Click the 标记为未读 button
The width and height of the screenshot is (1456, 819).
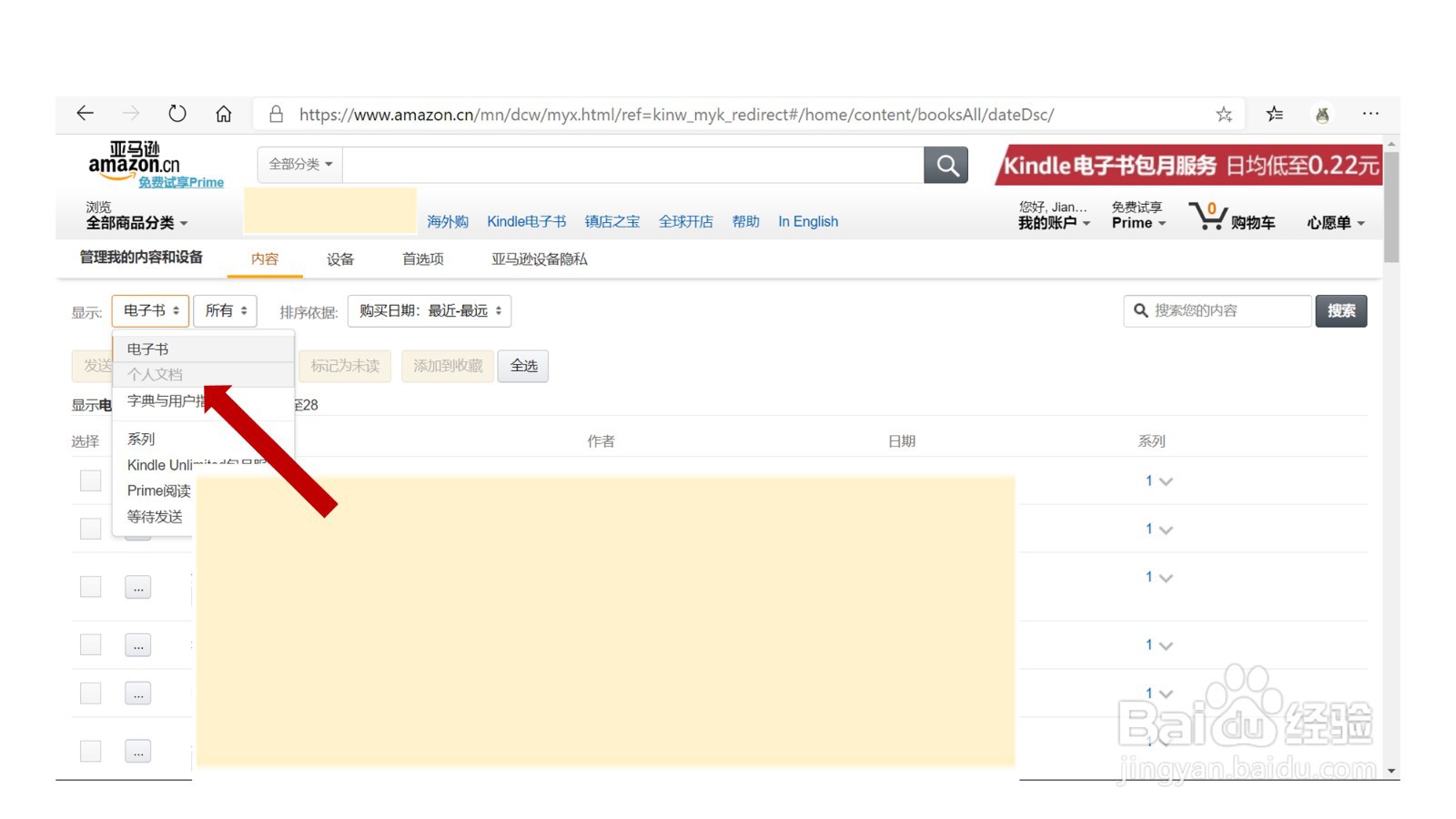pyautogui.click(x=345, y=366)
